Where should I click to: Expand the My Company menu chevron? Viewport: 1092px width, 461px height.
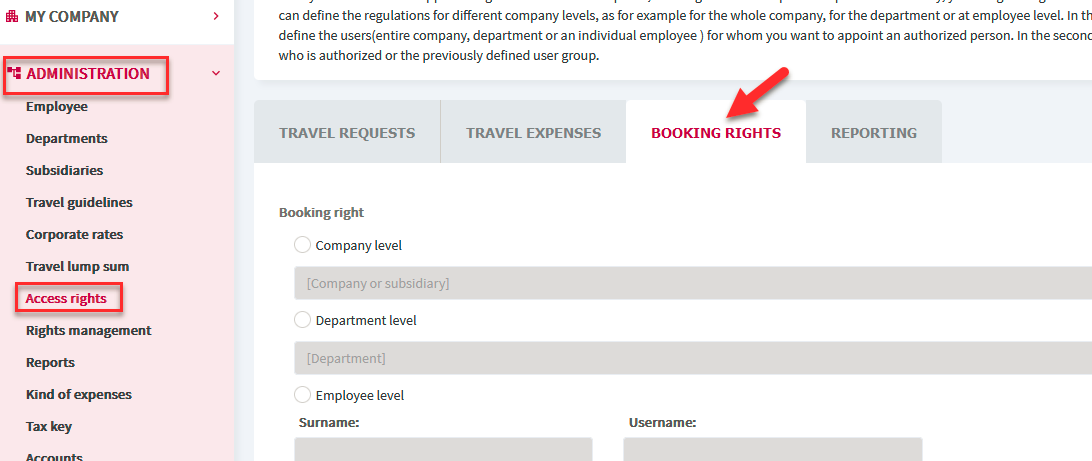[x=217, y=16]
